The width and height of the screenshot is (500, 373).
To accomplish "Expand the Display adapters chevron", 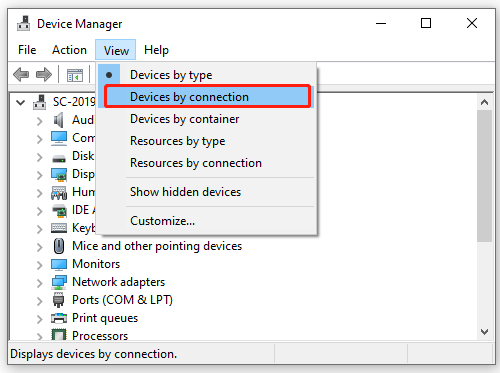I will click(x=40, y=175).
